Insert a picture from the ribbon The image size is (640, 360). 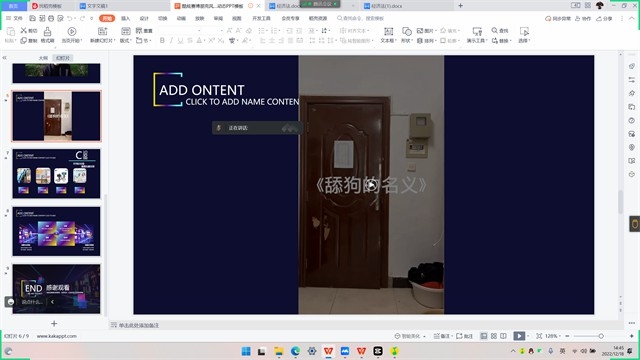pyautogui.click(x=426, y=31)
